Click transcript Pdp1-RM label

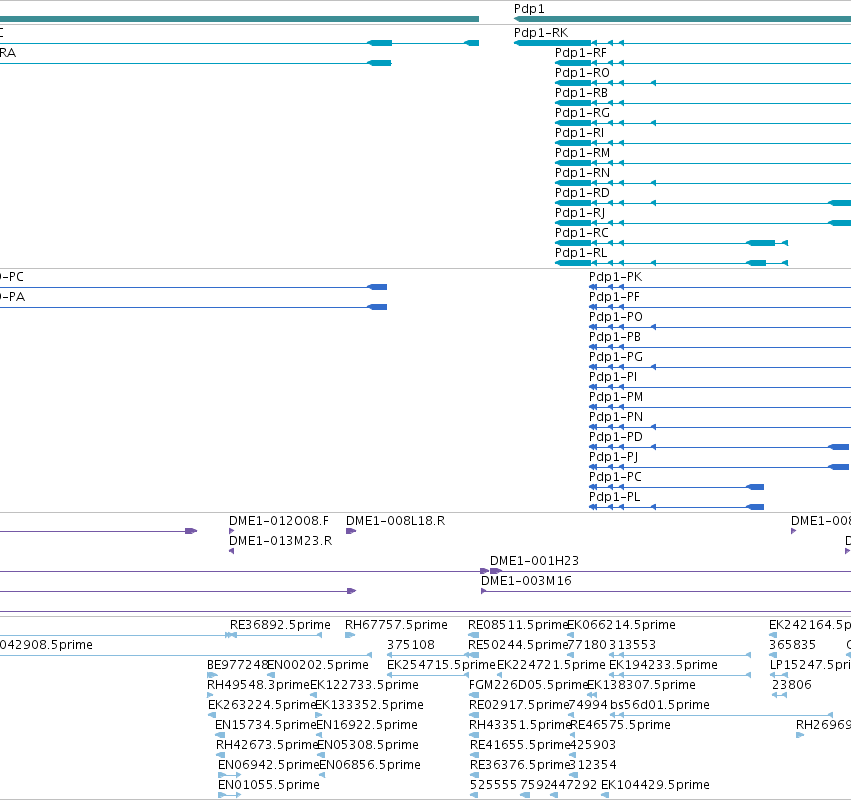582,153
